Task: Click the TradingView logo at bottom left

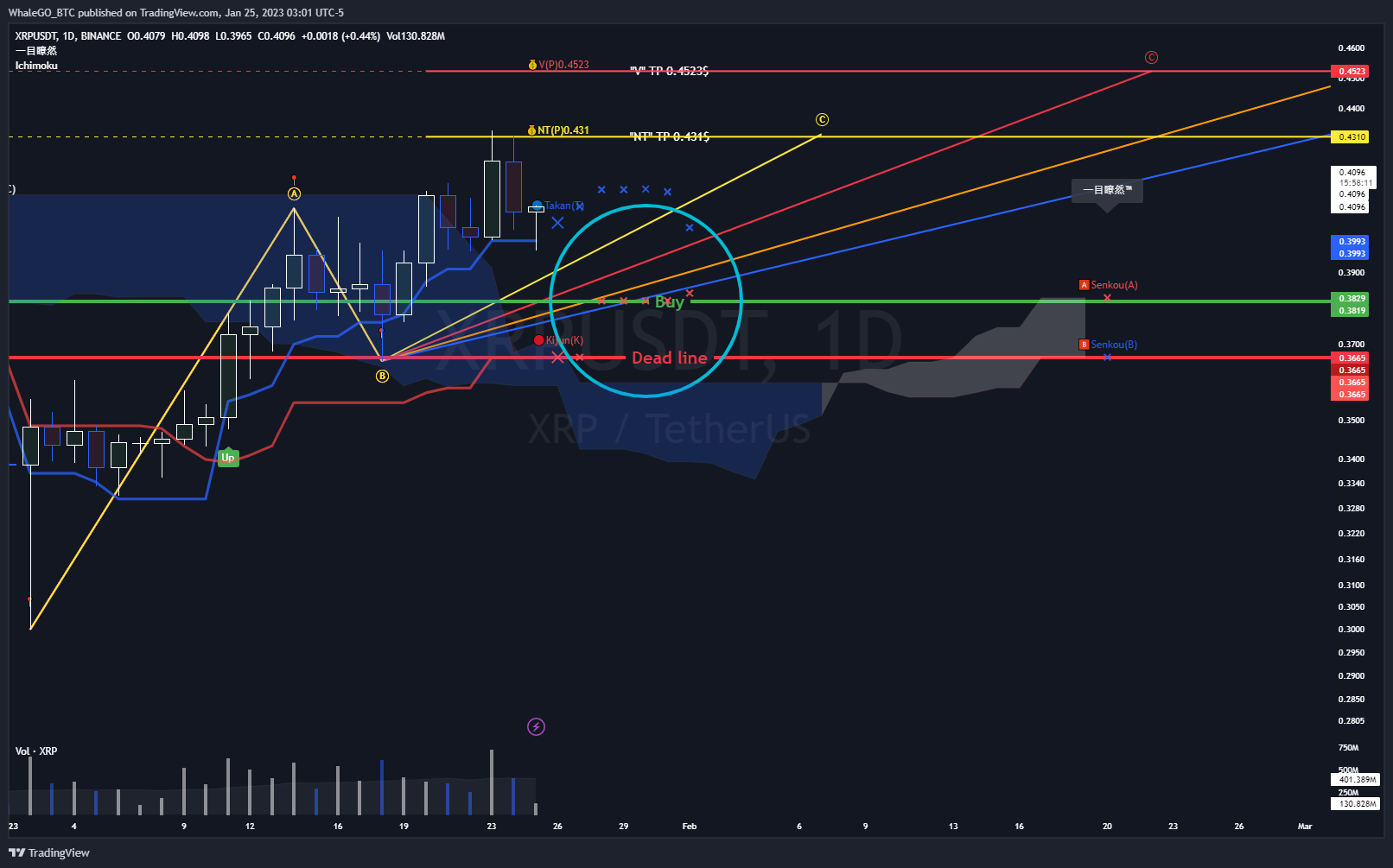Action: [x=49, y=852]
